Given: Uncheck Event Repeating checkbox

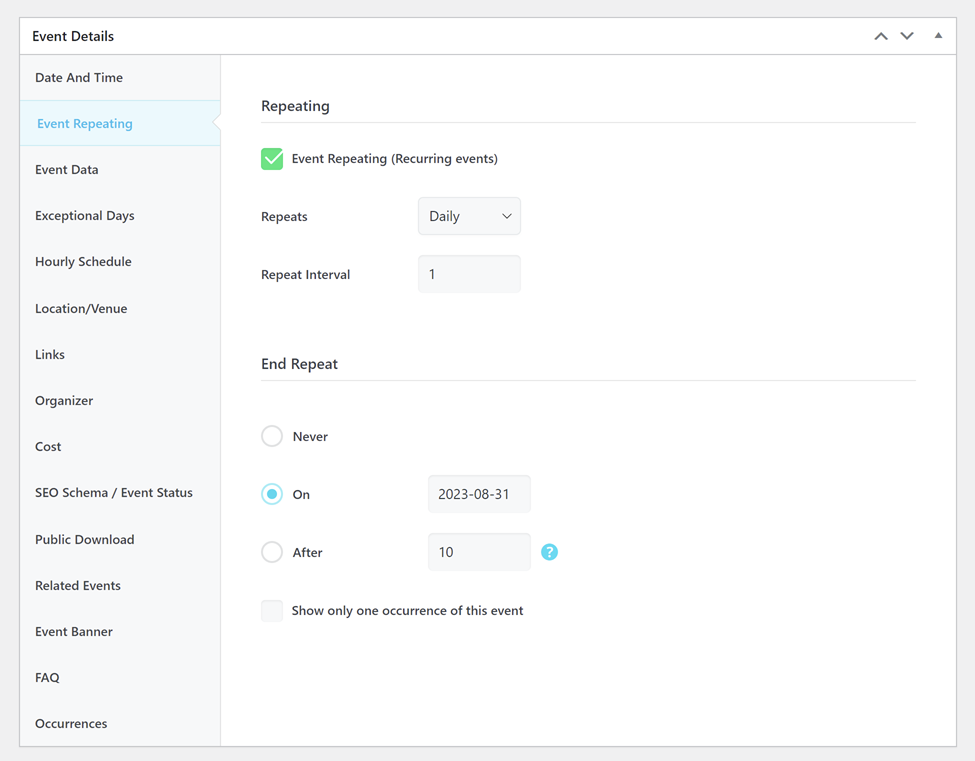Looking at the screenshot, I should (272, 159).
